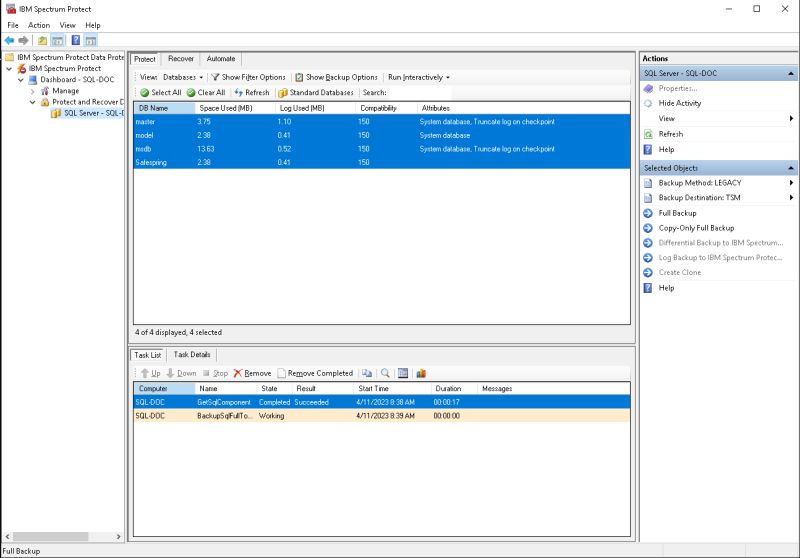
Task: Sort by the DB Name column header
Action: [164, 108]
